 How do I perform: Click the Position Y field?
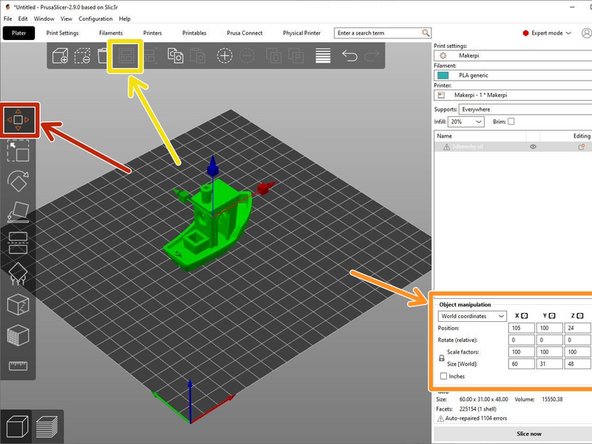click(549, 328)
